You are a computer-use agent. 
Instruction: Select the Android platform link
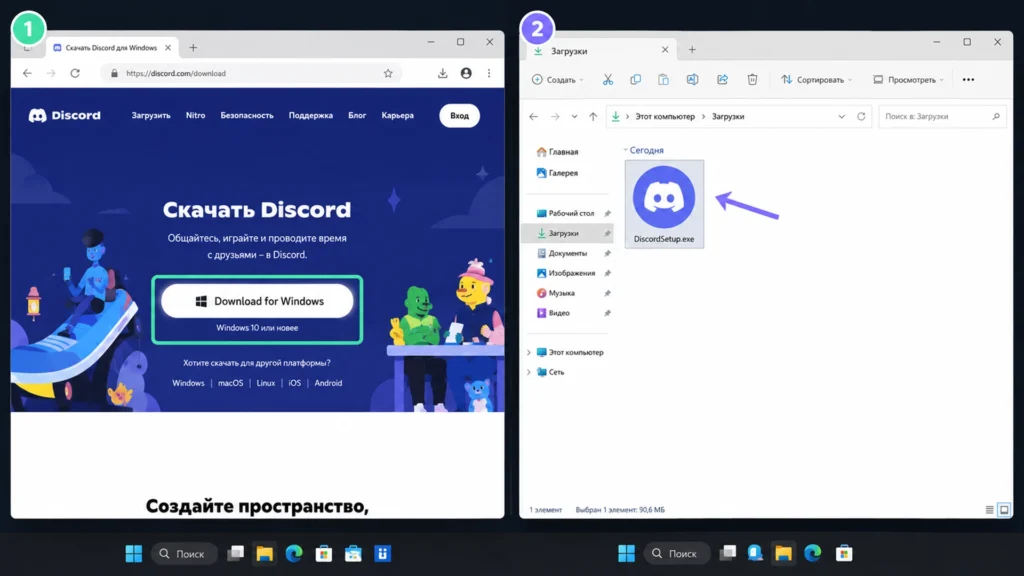tap(328, 383)
